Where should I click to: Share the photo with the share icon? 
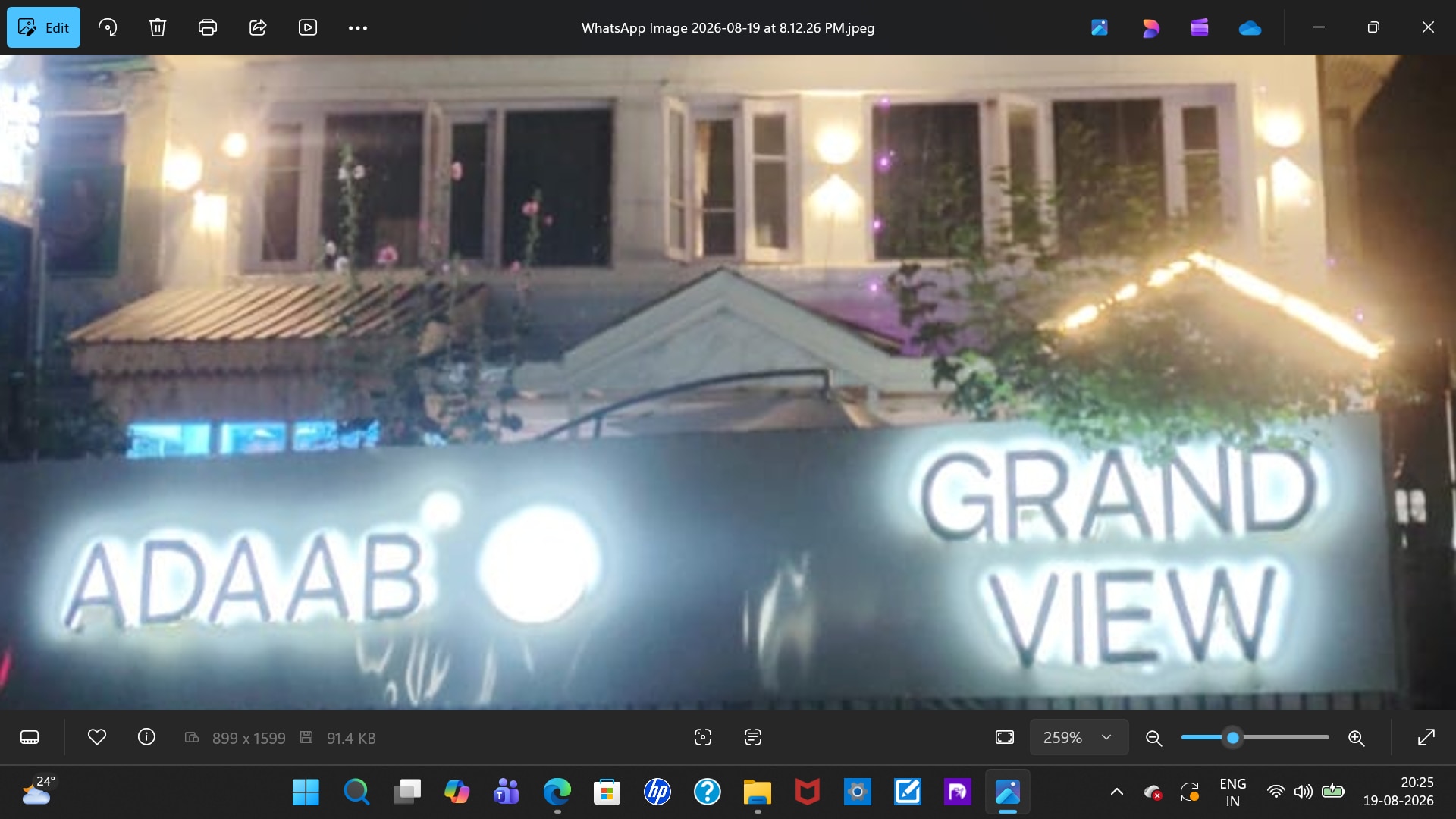tap(258, 27)
